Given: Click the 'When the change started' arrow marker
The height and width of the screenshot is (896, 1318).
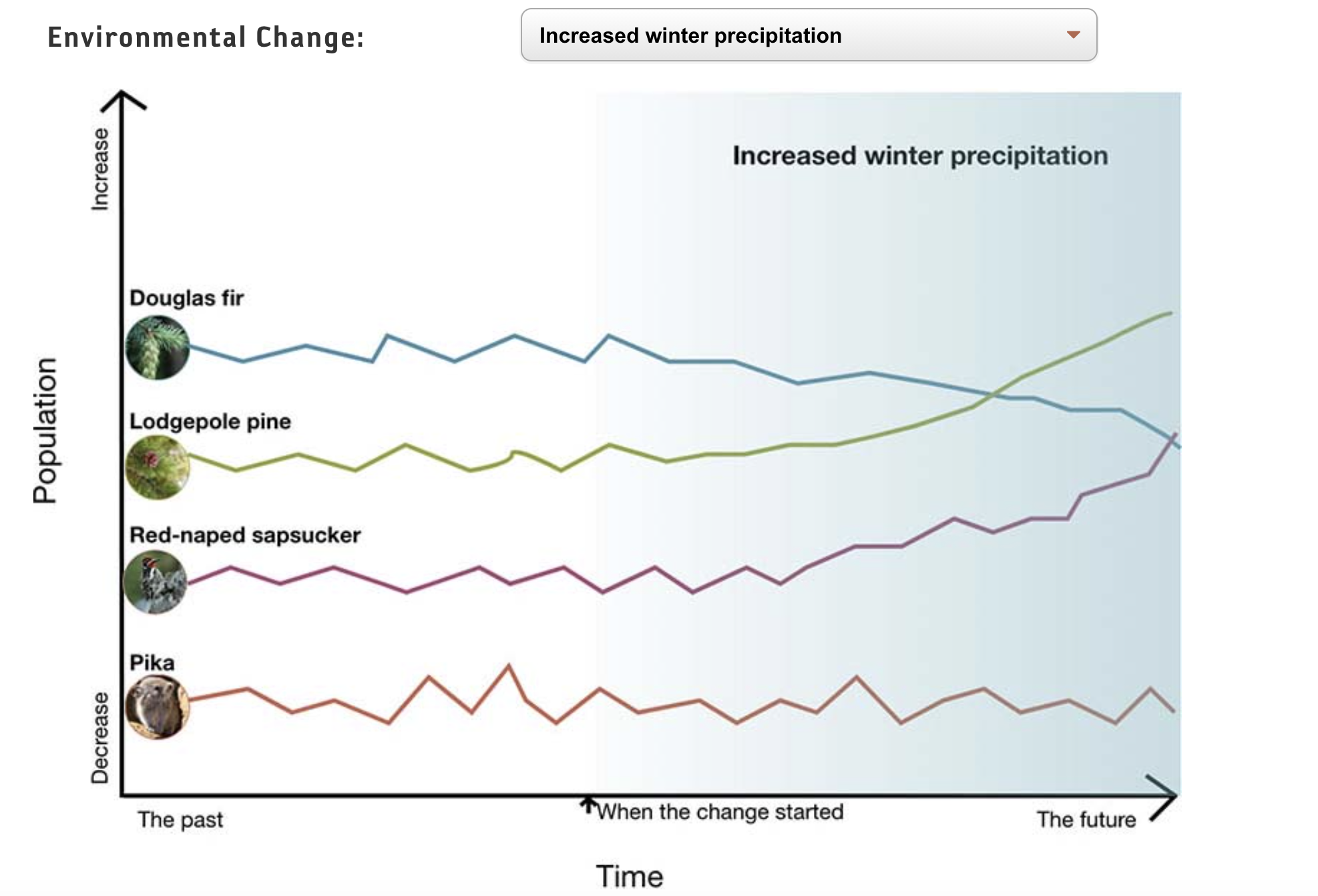Looking at the screenshot, I should [x=588, y=804].
